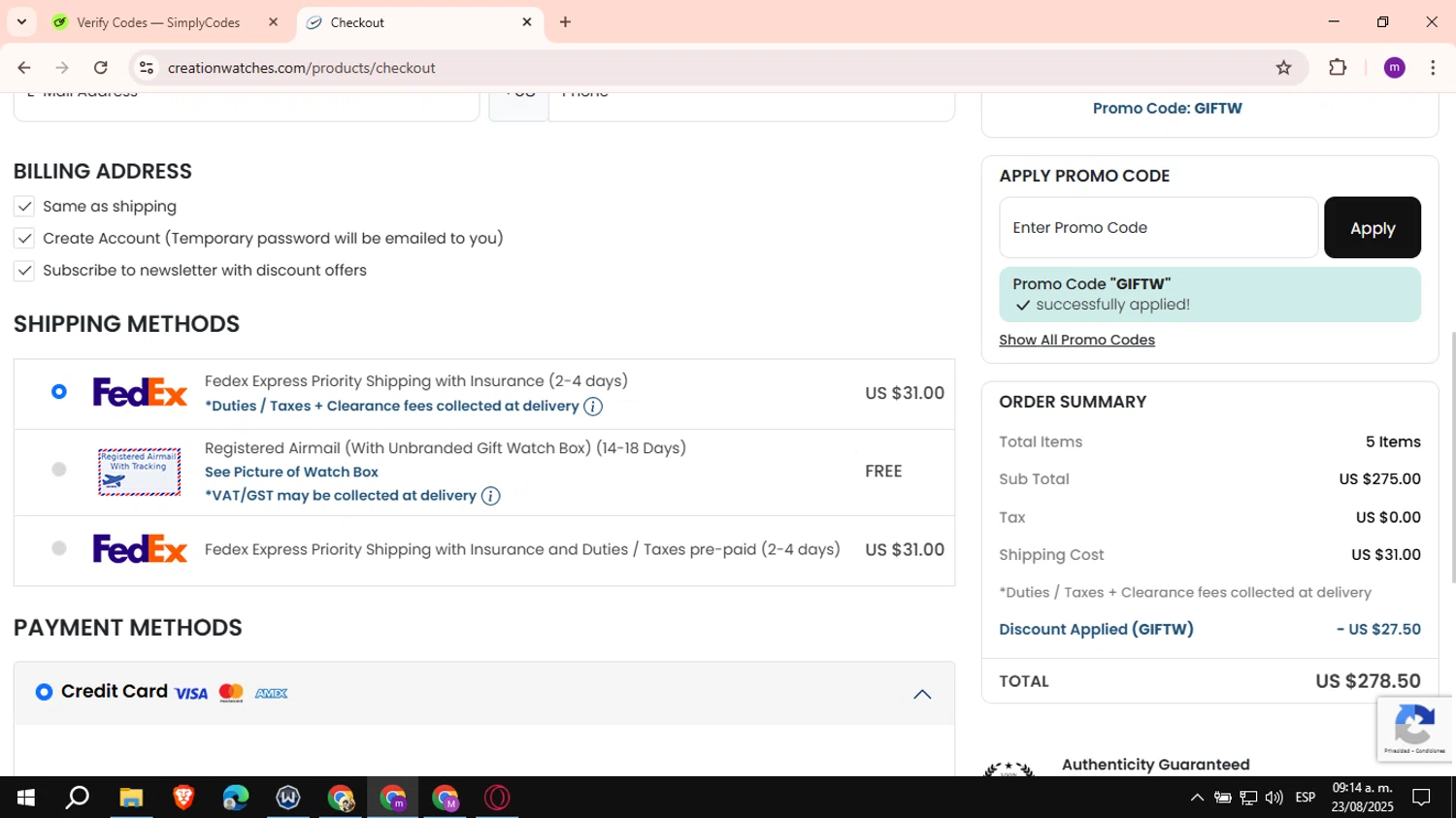Viewport: 1456px width, 818px height.
Task: Click the Phone number input field
Action: (x=751, y=105)
